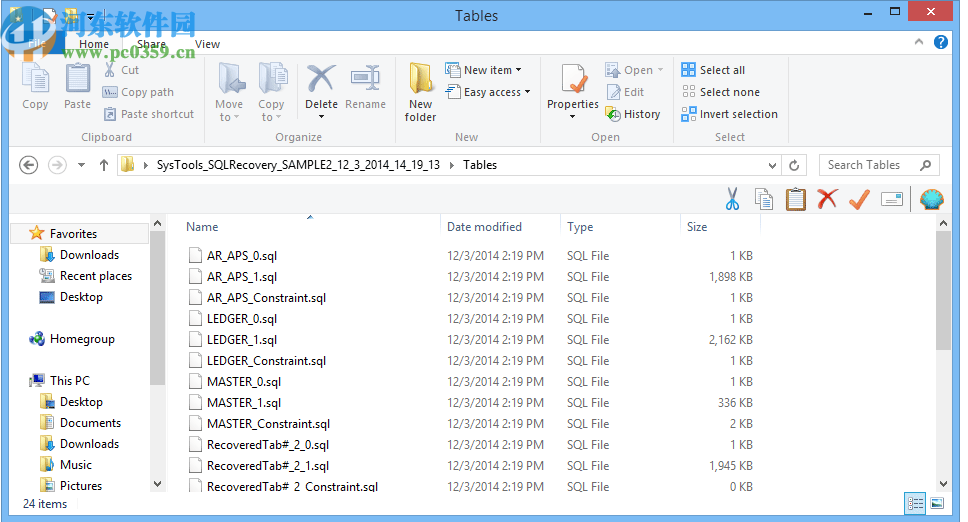Click navigation pane scroll down arrow
The width and height of the screenshot is (968, 522).
(x=157, y=484)
